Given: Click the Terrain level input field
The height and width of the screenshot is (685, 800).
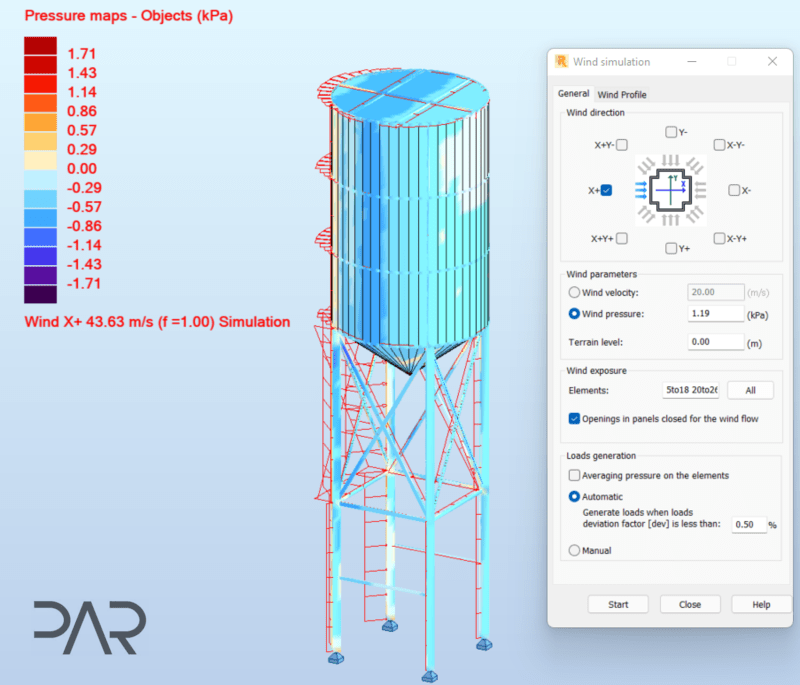Looking at the screenshot, I should (x=716, y=342).
